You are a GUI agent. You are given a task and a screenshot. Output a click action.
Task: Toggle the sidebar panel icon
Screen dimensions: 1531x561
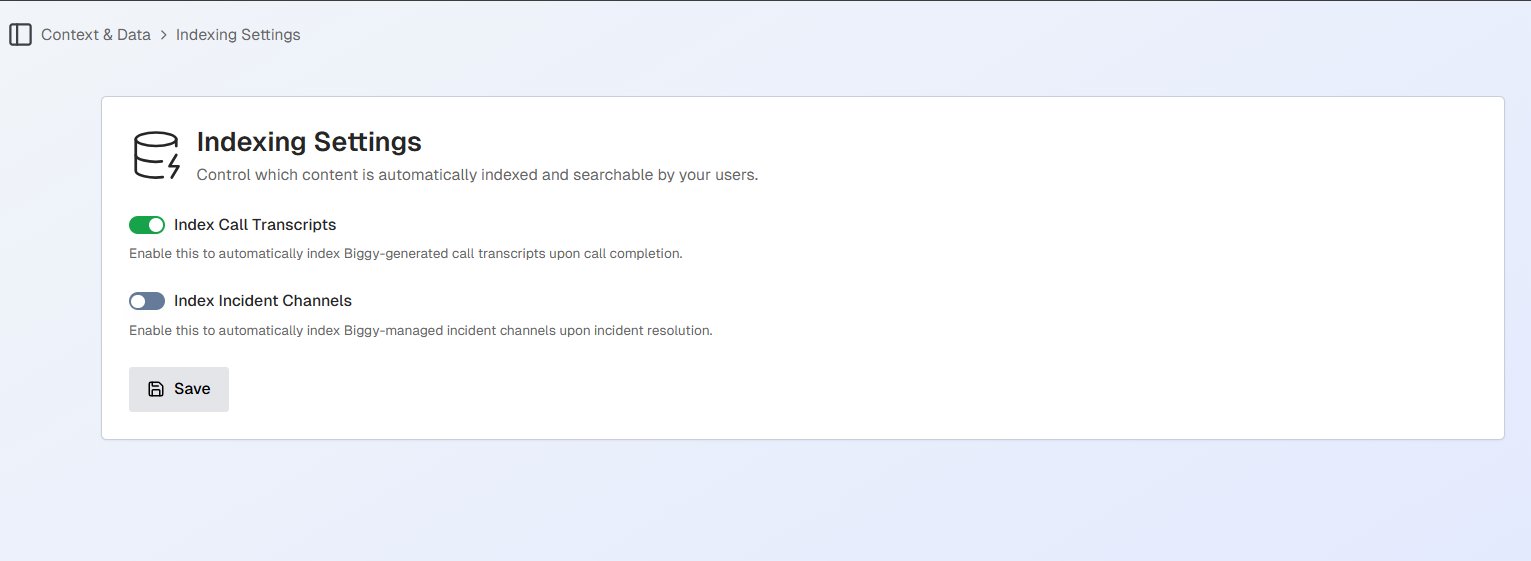point(20,35)
